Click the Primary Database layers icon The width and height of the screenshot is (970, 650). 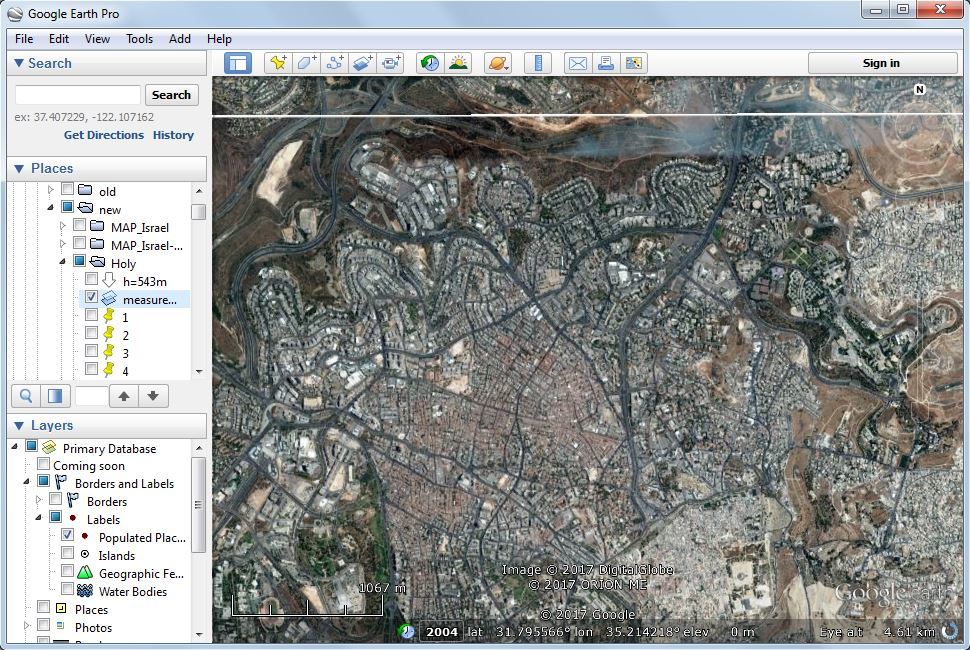[x=49, y=447]
